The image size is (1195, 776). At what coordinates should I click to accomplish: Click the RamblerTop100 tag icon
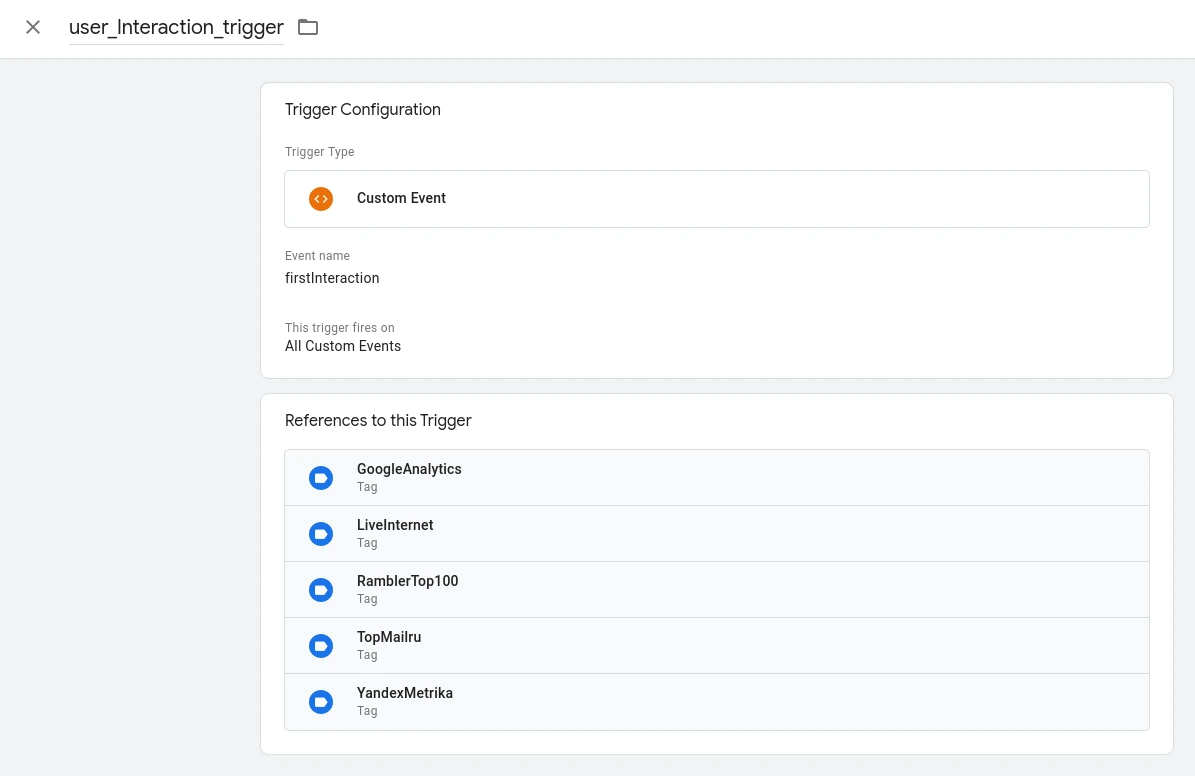[x=320, y=590]
